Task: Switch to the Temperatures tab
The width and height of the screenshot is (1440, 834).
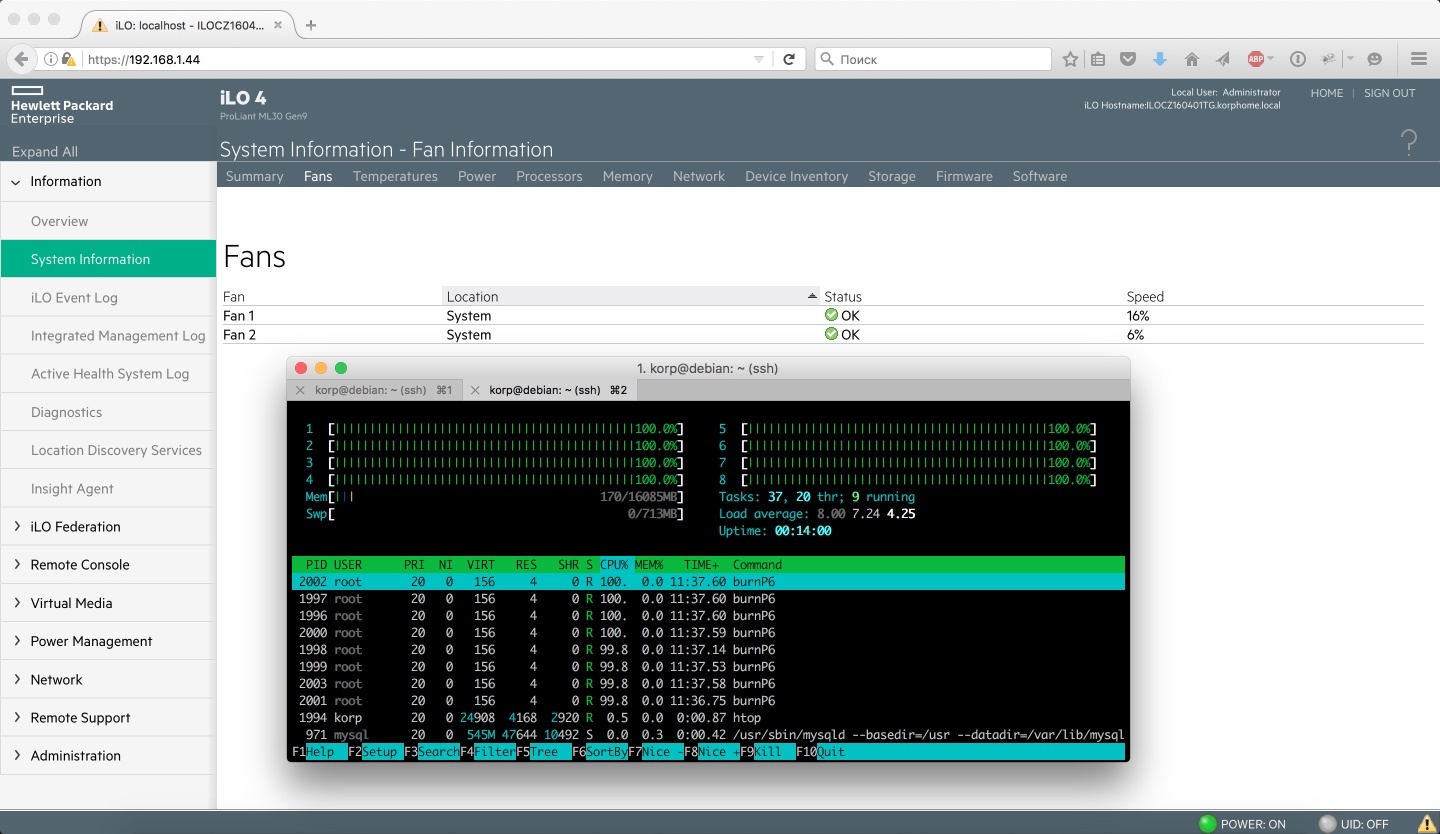Action: coord(395,176)
